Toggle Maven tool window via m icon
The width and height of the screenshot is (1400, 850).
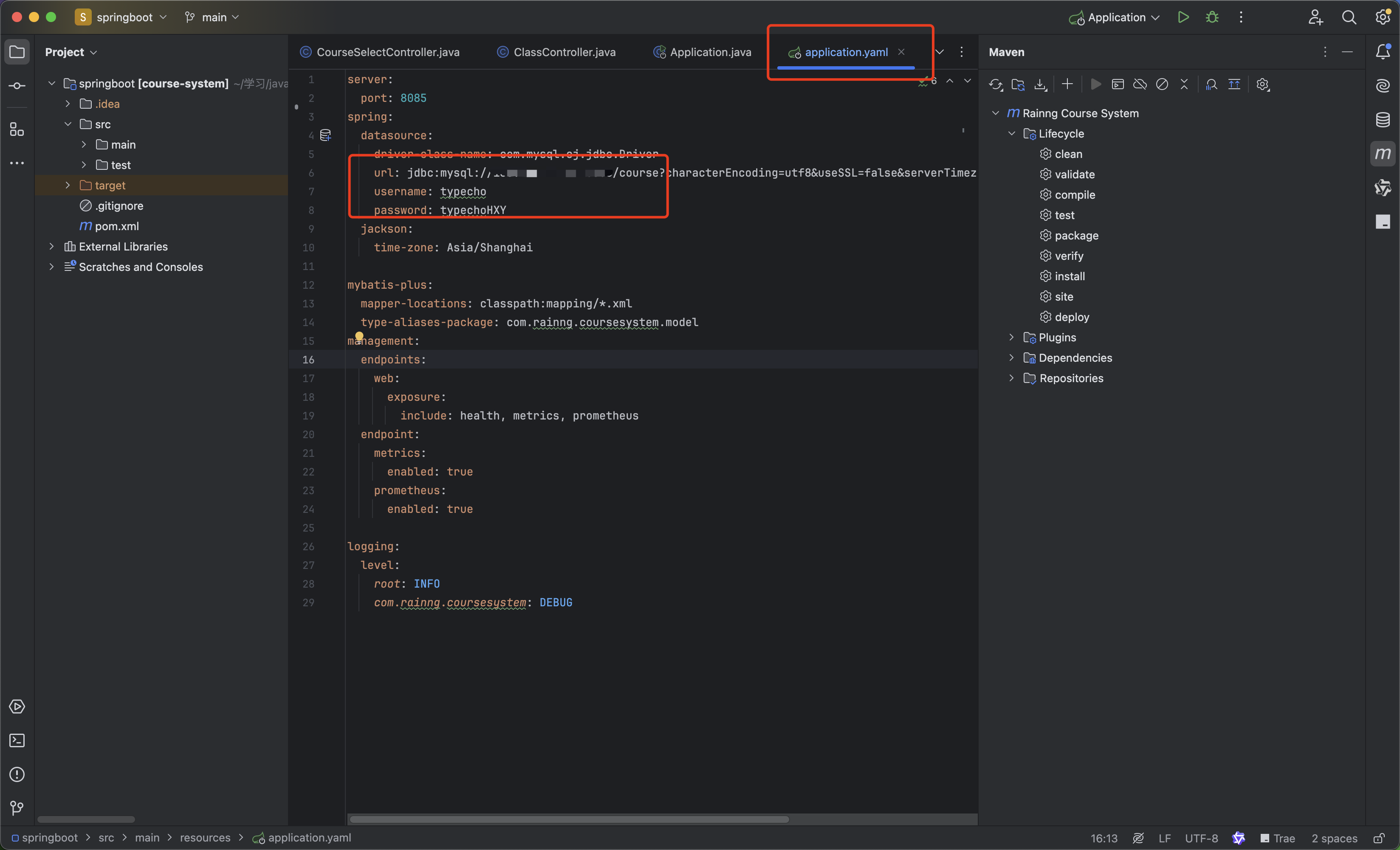coord(1383,154)
